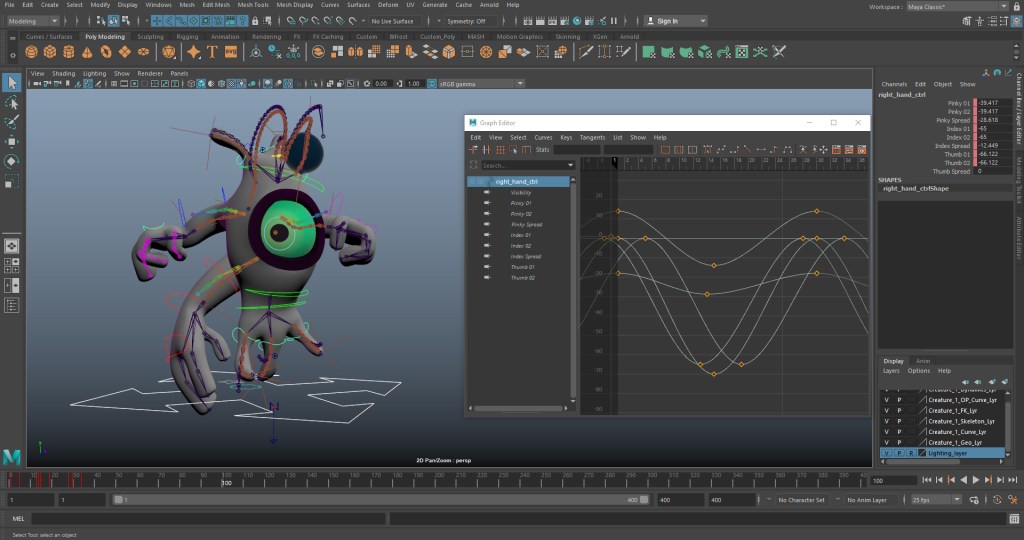Open the 25 fps frame rate dropdown
1024x540 pixels.
[936, 500]
